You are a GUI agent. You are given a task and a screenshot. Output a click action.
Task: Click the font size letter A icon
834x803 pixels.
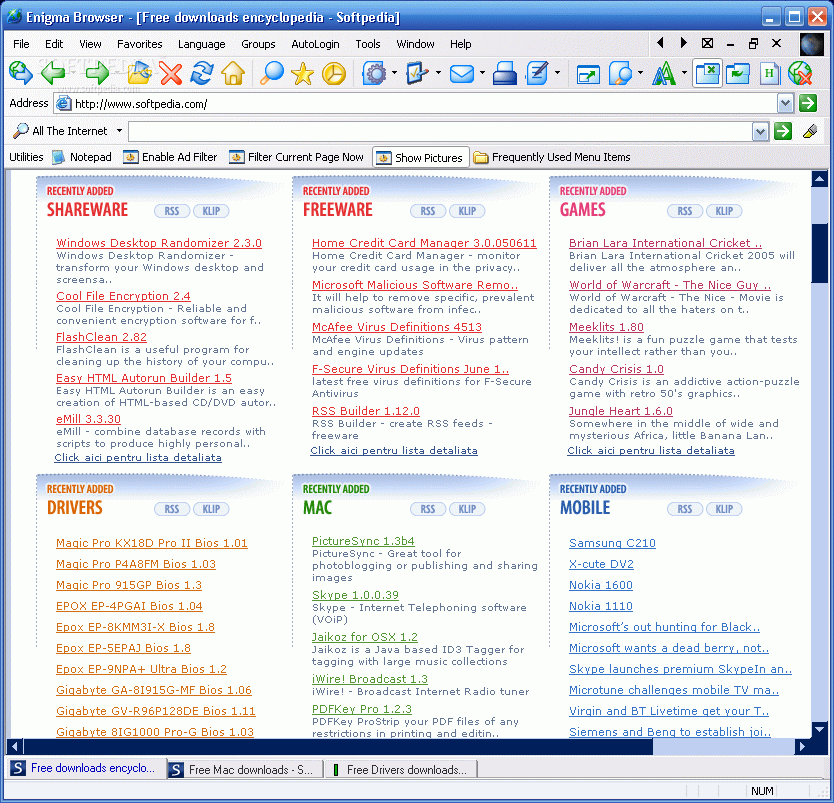point(664,73)
